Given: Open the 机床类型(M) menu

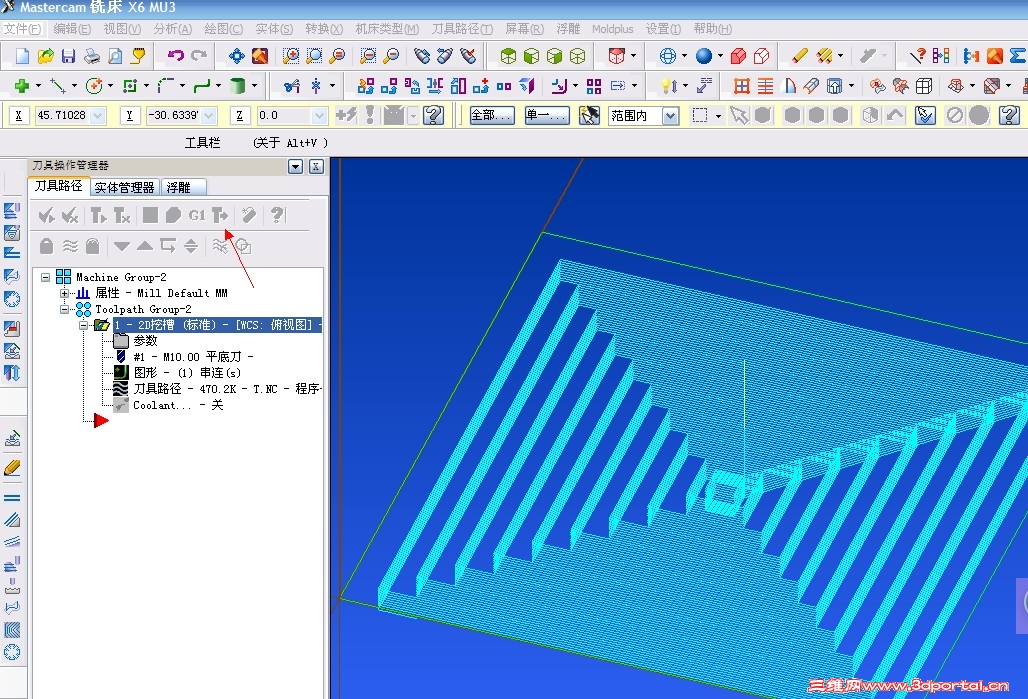Looking at the screenshot, I should (x=387, y=29).
